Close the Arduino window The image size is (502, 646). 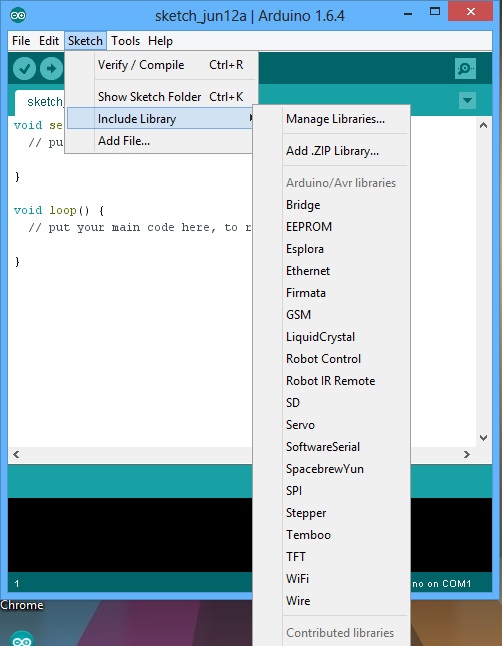(x=471, y=12)
